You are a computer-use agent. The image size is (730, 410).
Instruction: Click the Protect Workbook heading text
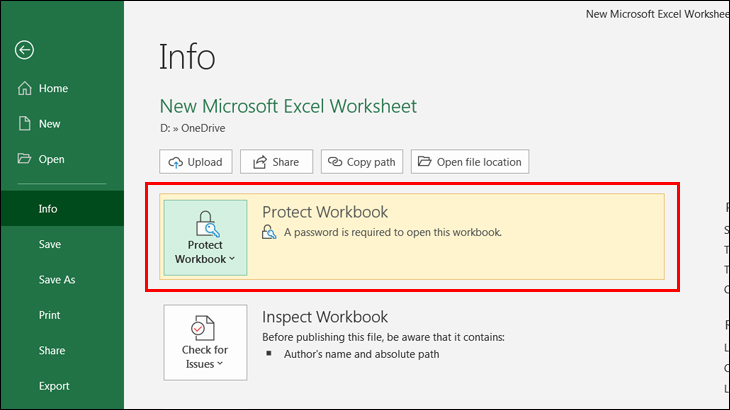[325, 212]
